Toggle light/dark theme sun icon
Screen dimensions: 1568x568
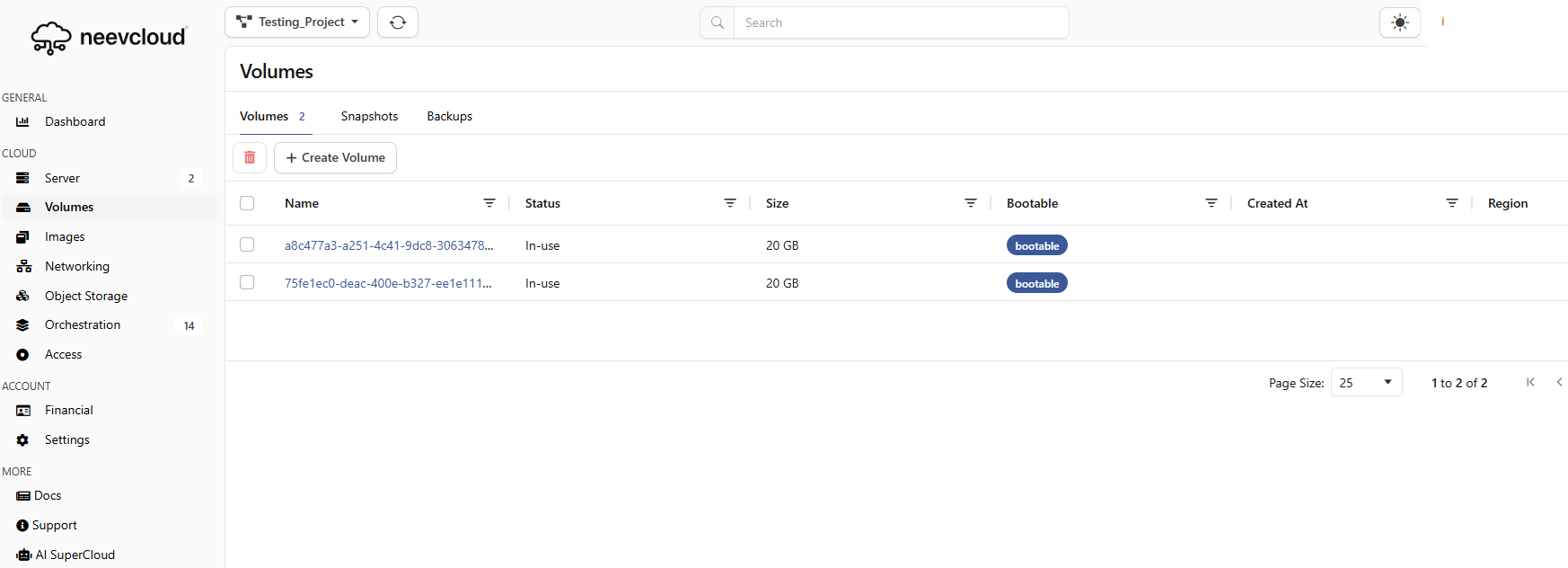tap(1399, 22)
